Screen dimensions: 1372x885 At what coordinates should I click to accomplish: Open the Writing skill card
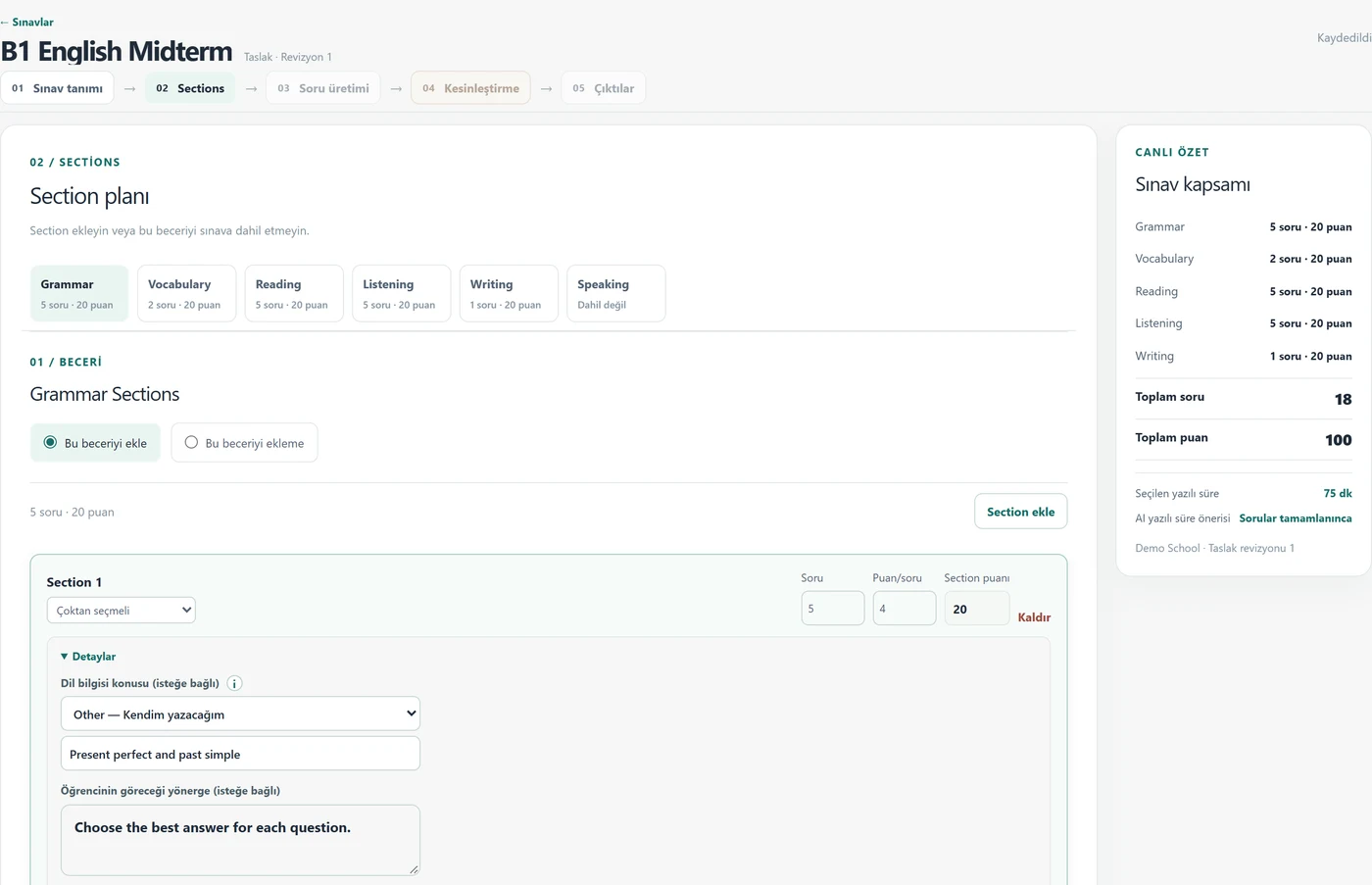pyautogui.click(x=509, y=293)
